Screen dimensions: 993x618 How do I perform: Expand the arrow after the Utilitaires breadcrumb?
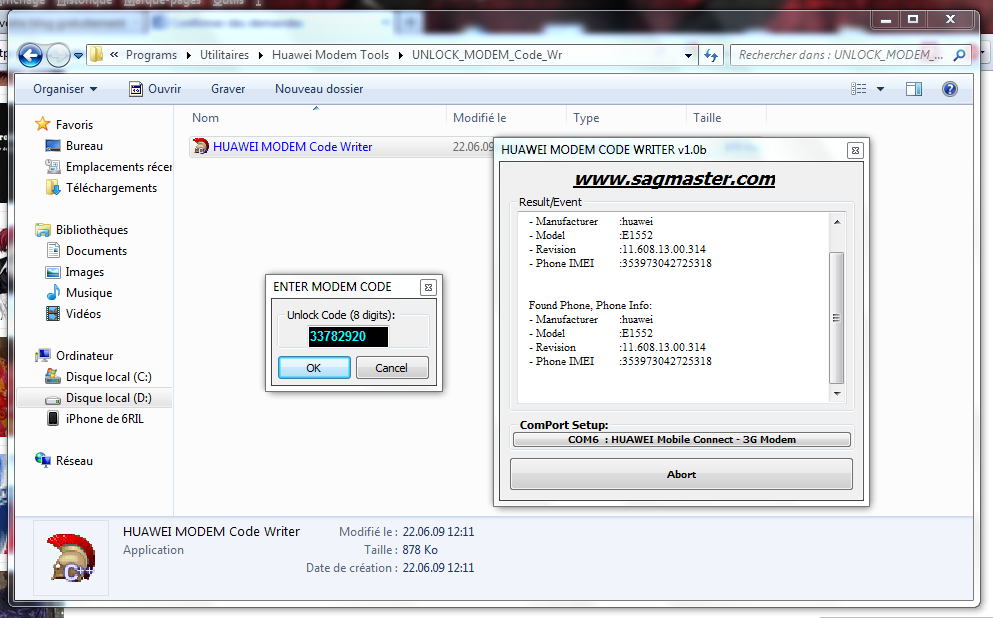tap(260, 55)
